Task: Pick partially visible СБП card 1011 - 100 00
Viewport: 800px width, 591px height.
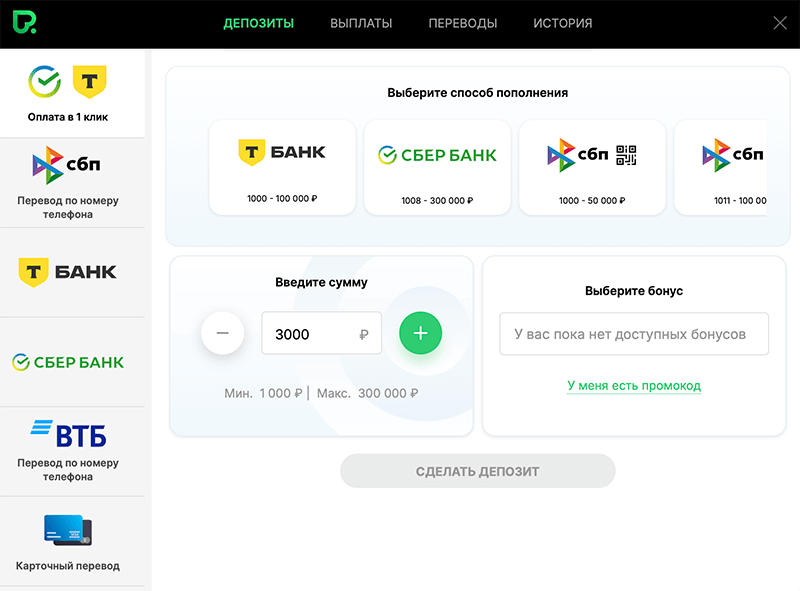Action: pyautogui.click(x=720, y=168)
